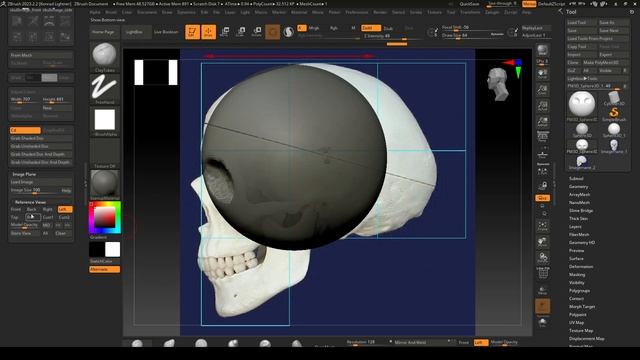Click the Clone tool button

(x=573, y=63)
